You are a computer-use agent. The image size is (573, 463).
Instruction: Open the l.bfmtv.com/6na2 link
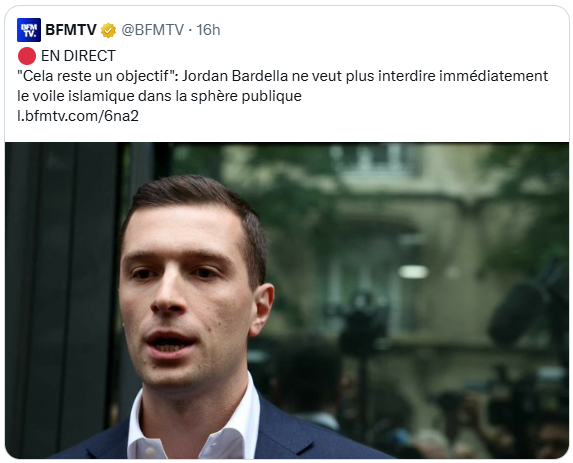[78, 116]
